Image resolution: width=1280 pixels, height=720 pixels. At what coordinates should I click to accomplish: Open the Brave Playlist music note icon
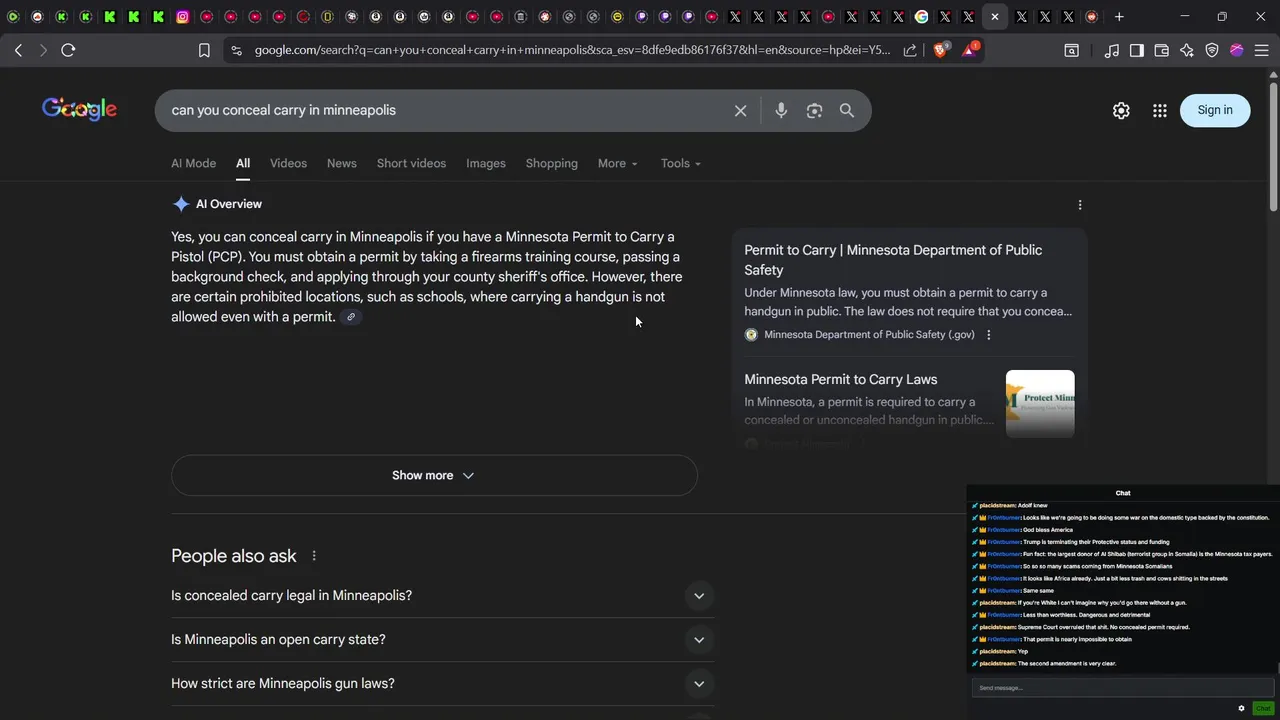(1112, 50)
